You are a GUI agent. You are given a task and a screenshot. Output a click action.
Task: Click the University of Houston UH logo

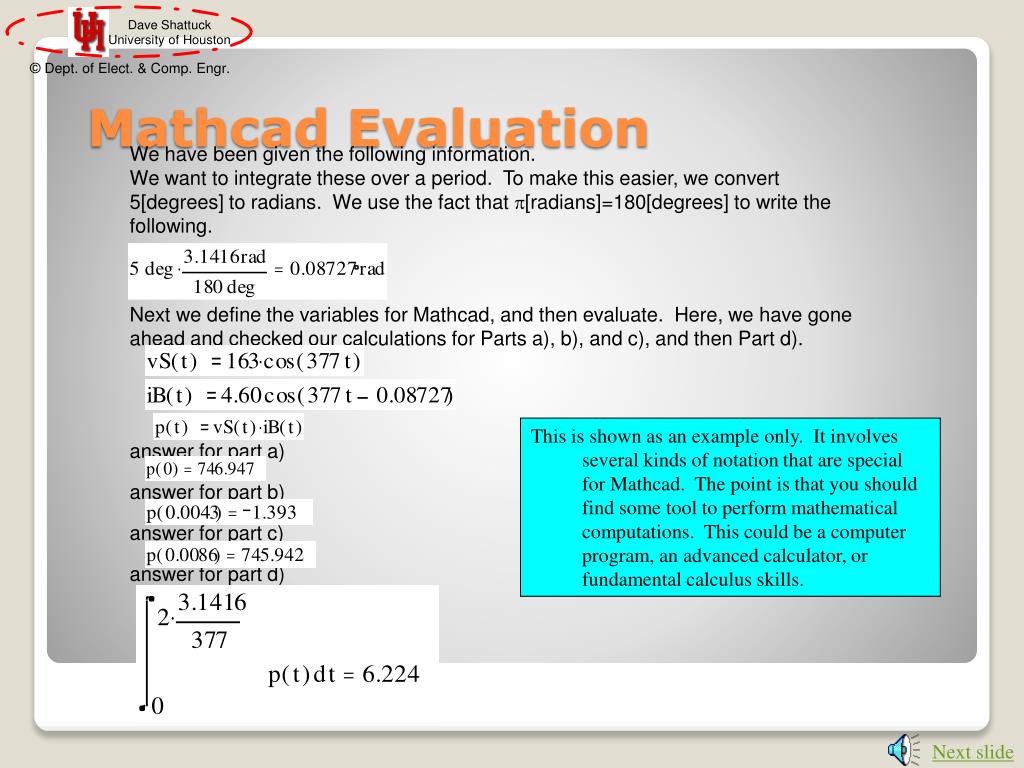[88, 31]
